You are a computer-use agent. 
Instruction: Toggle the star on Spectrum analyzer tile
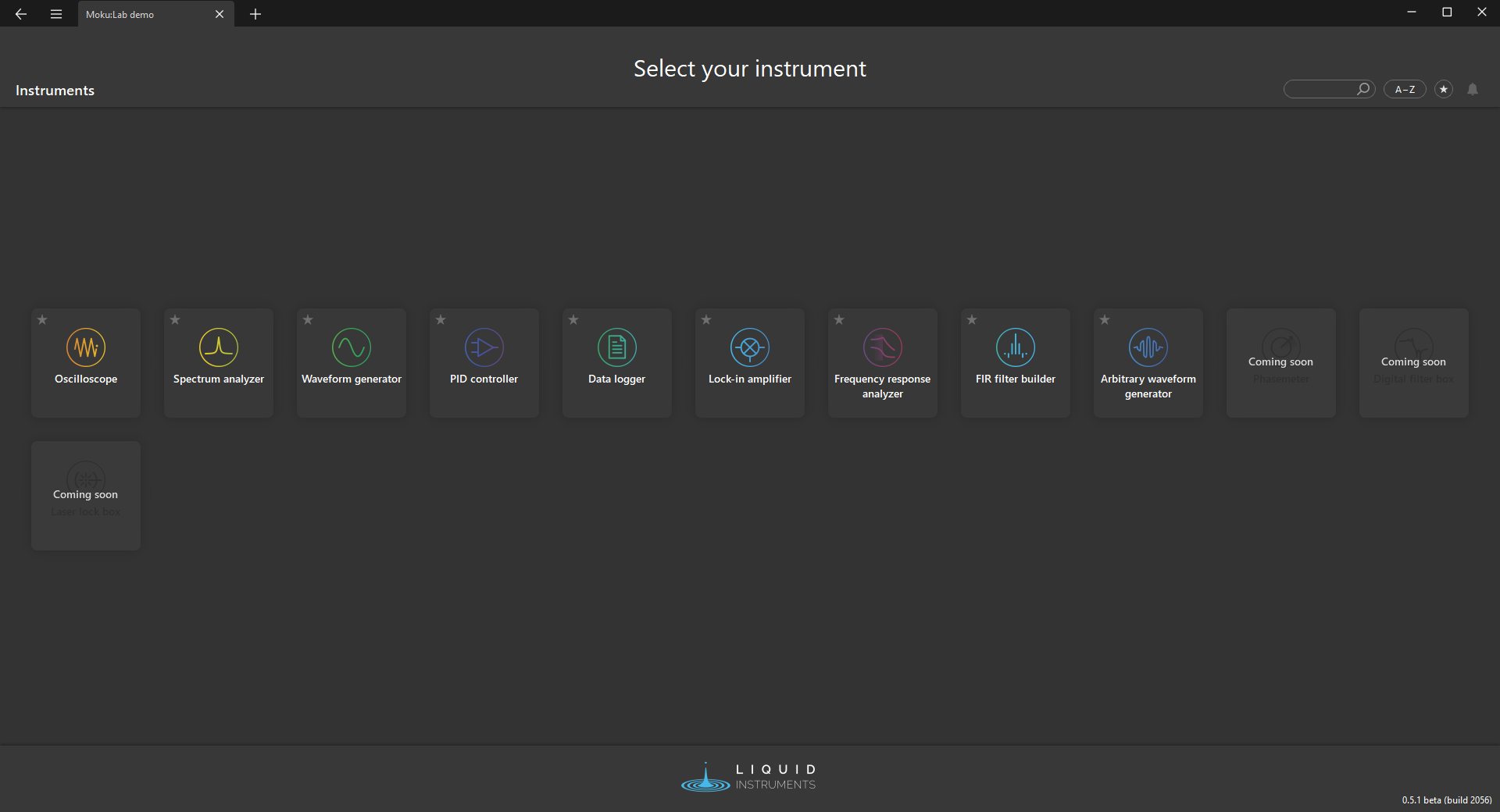pyautogui.click(x=176, y=320)
